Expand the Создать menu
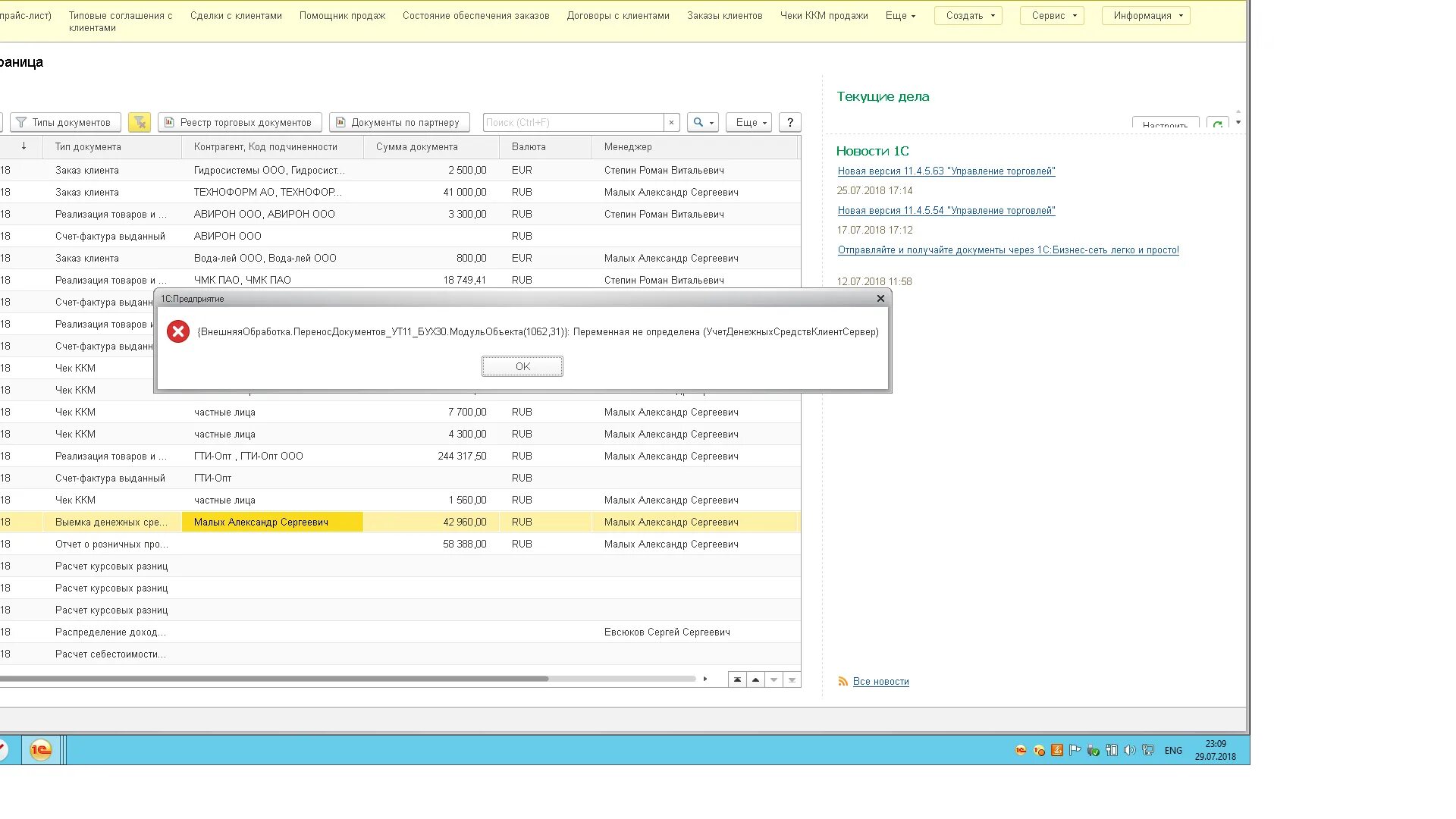This screenshot has width=1456, height=819. click(968, 15)
